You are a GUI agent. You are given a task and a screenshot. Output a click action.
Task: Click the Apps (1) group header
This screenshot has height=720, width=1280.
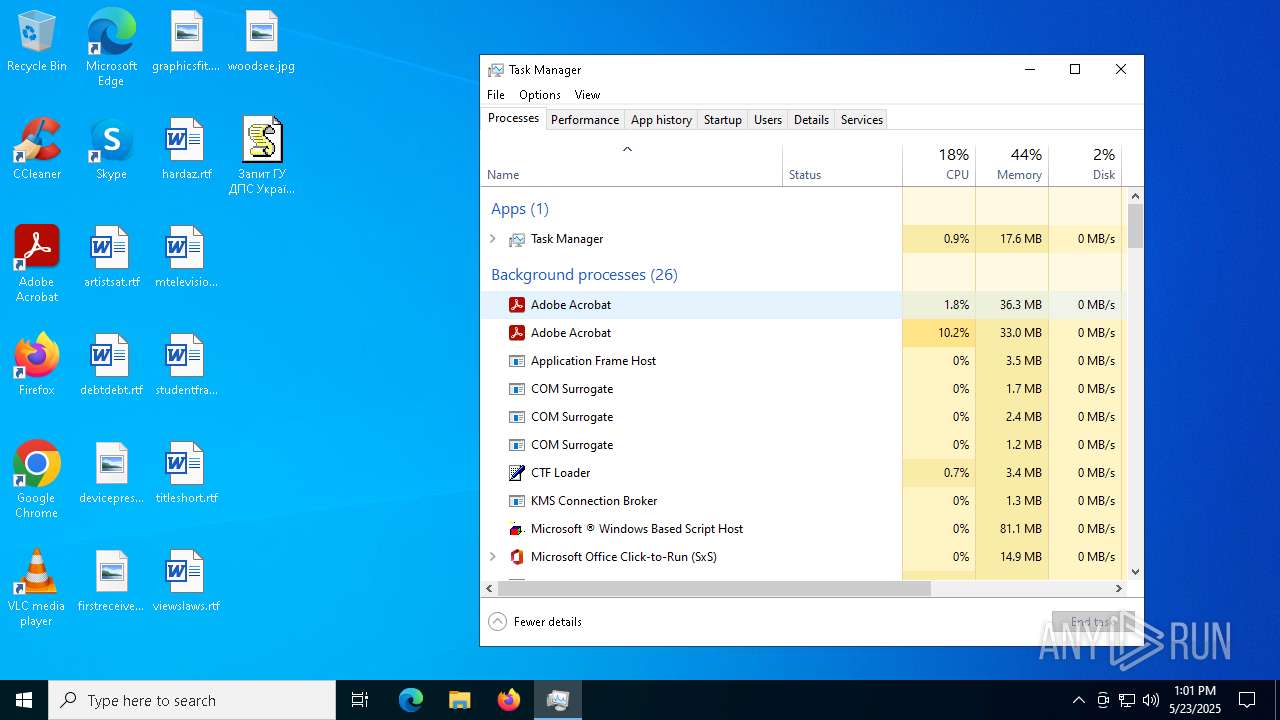point(520,209)
